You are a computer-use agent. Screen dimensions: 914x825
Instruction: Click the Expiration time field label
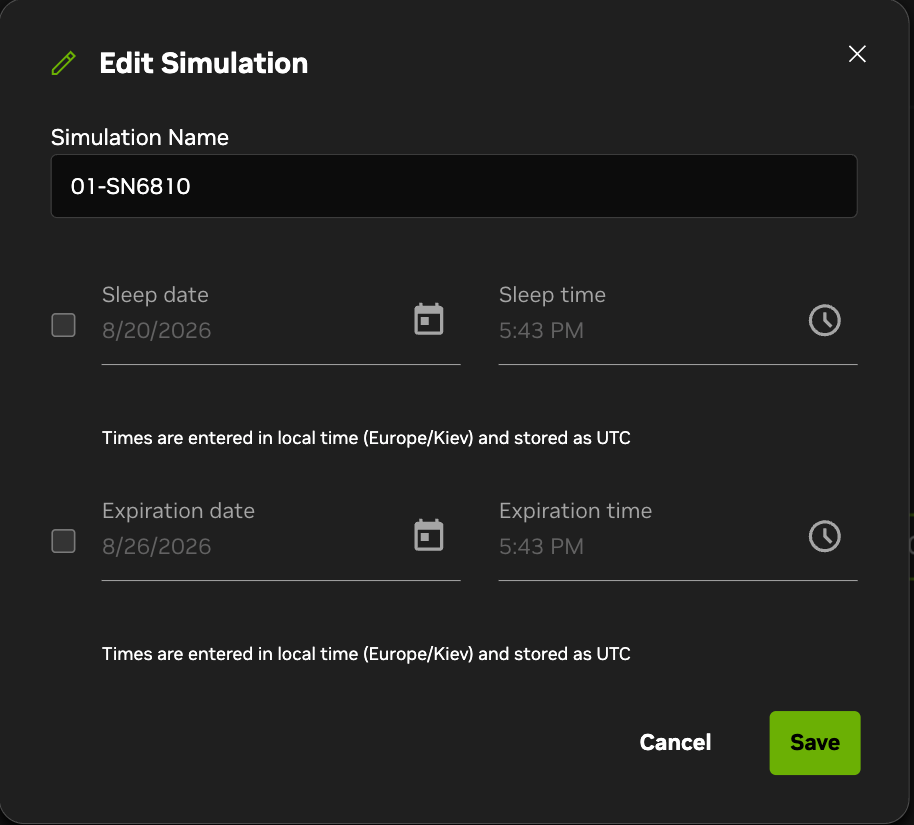(x=575, y=511)
